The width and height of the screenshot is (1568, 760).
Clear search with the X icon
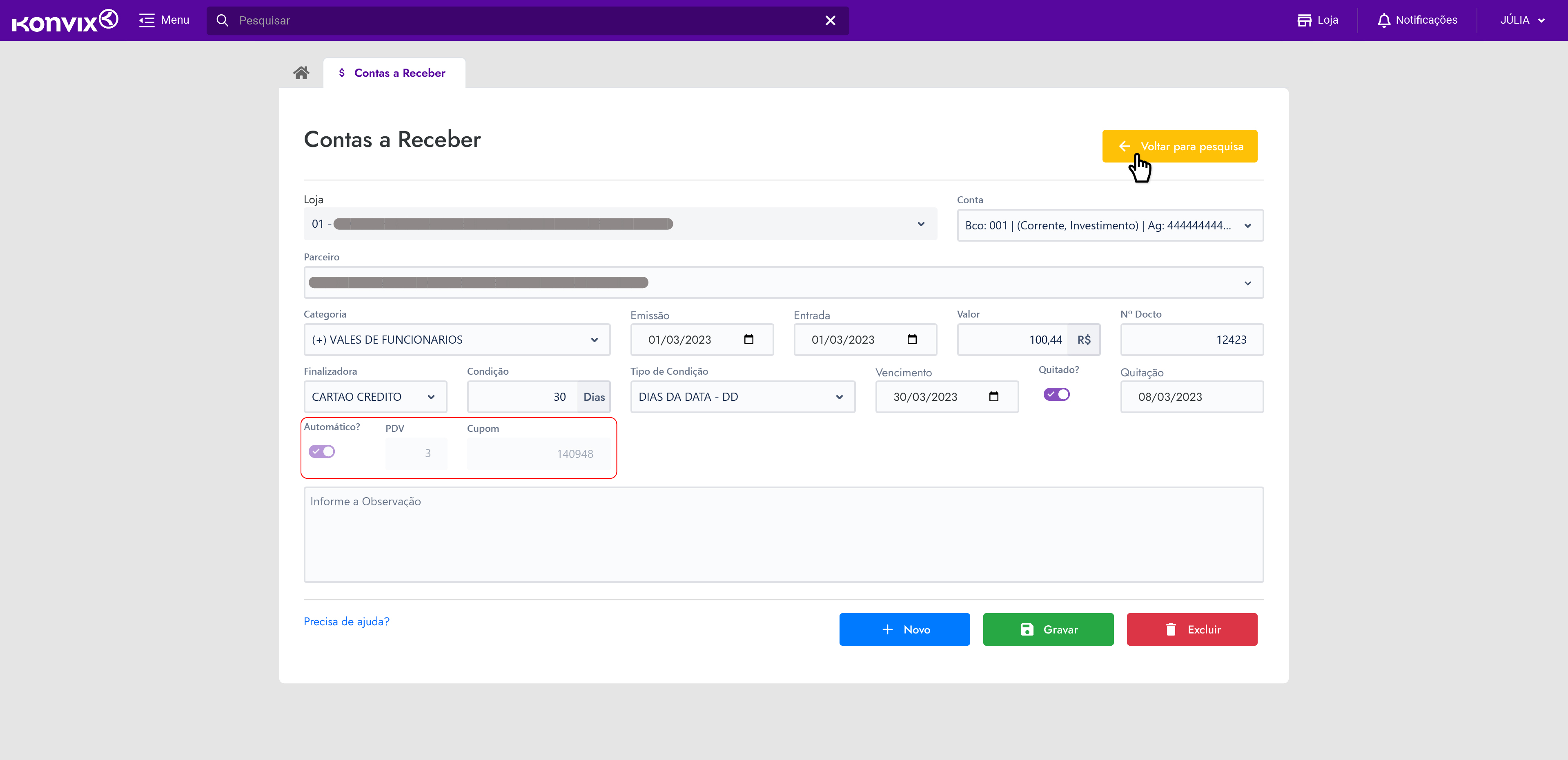(x=830, y=21)
